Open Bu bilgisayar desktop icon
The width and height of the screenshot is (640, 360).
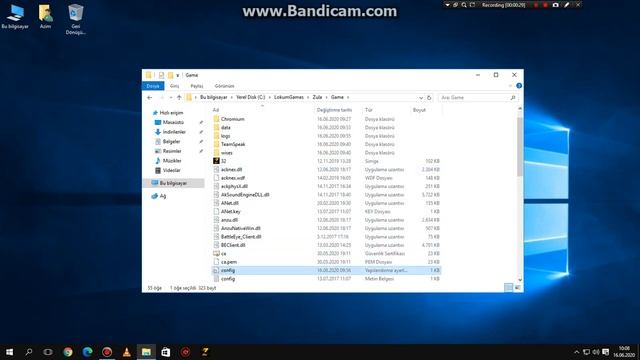tap(15, 17)
